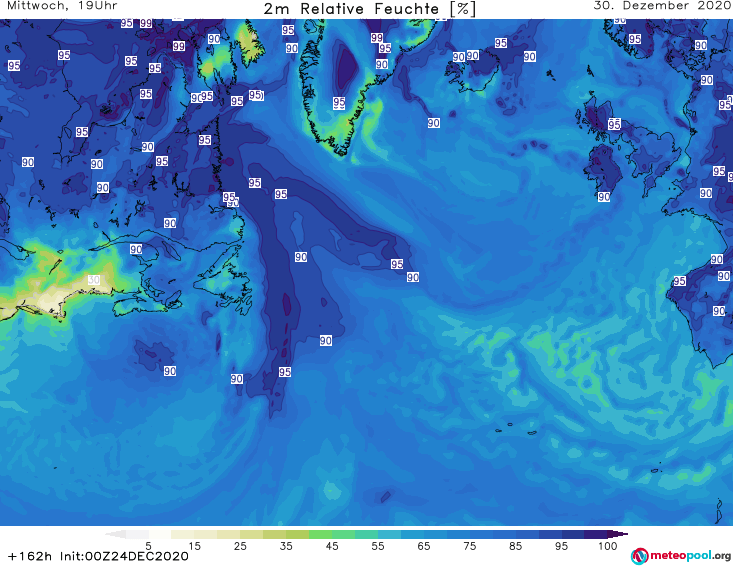Click the colorbar value '100'

point(608,546)
